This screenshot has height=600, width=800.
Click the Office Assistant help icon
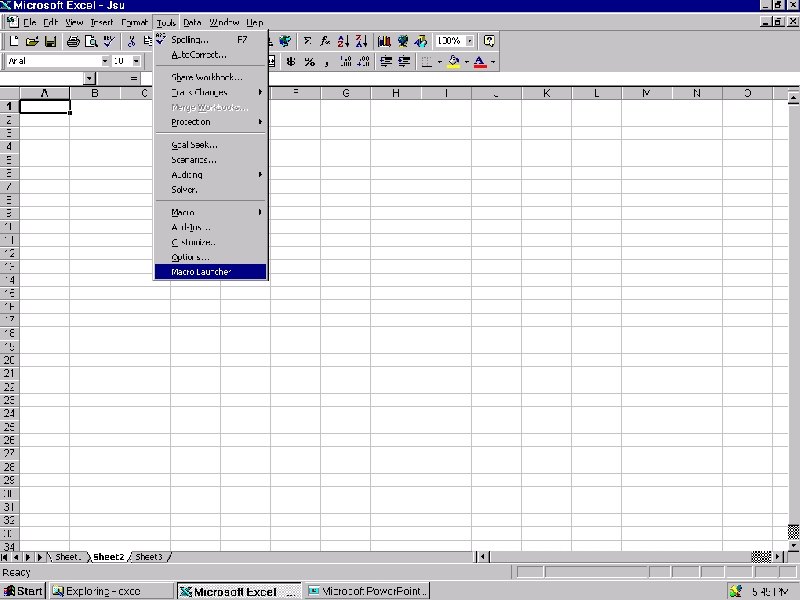point(489,41)
